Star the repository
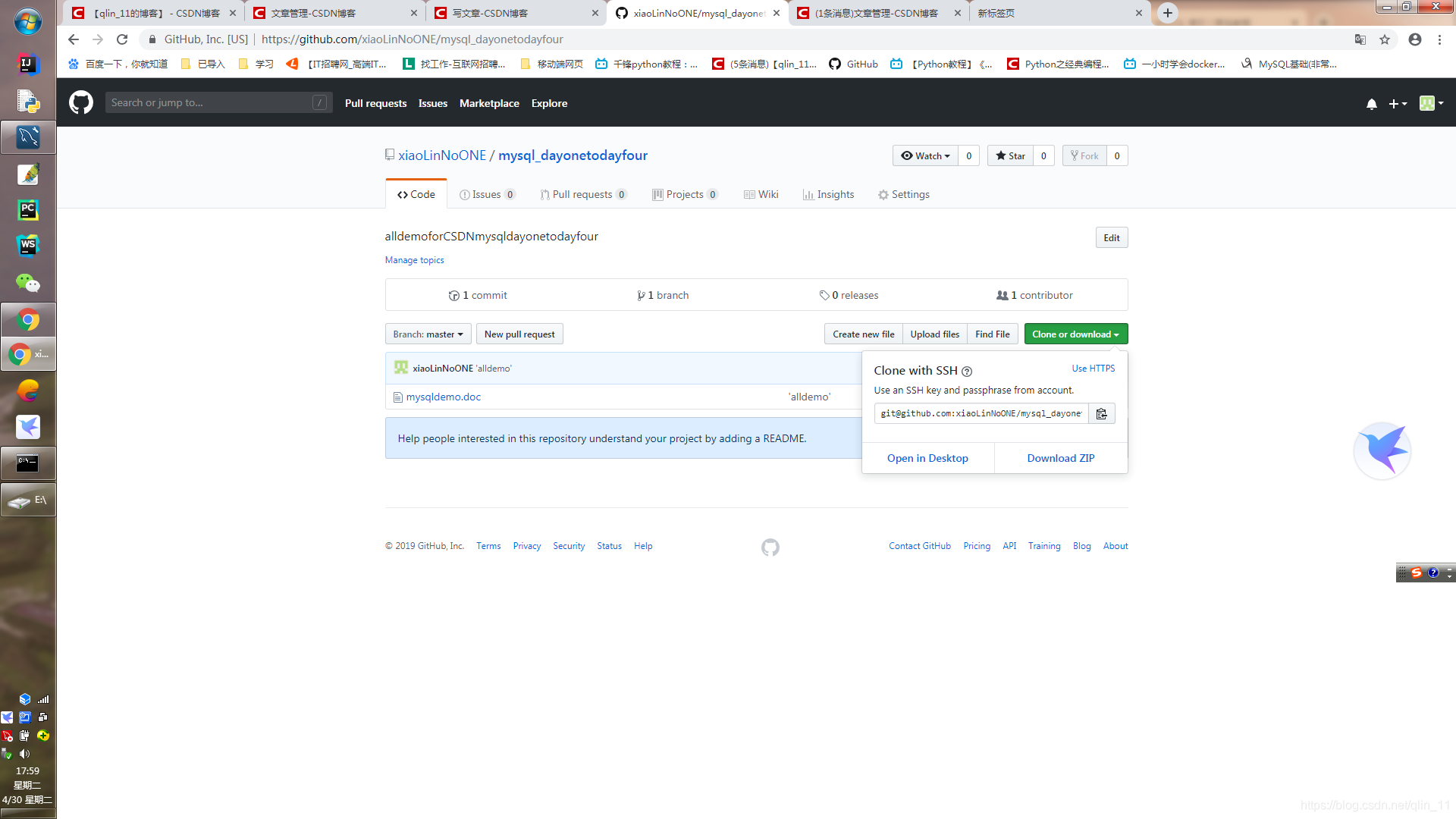Image resolution: width=1456 pixels, height=819 pixels. [1010, 155]
